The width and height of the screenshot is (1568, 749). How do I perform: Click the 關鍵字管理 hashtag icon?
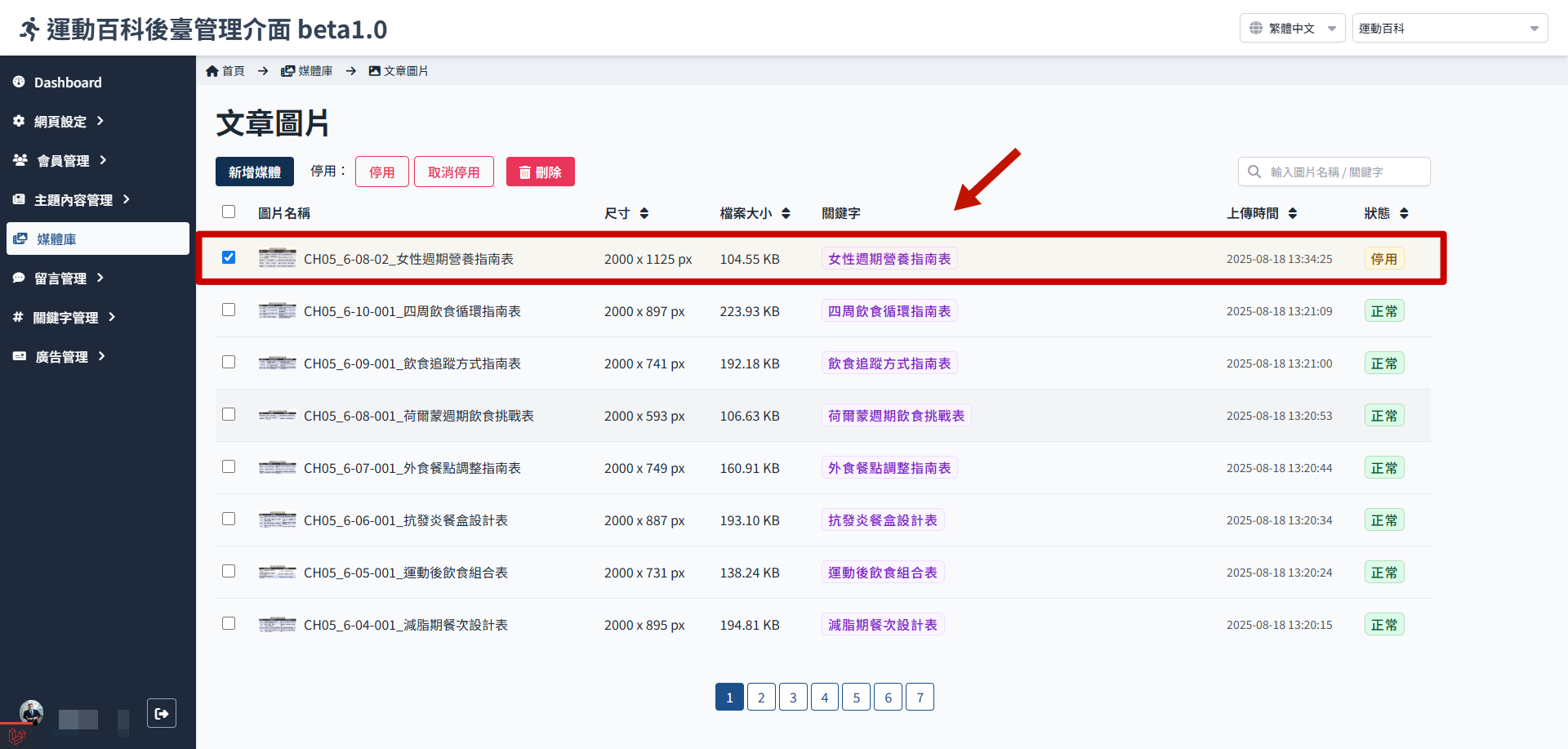(x=18, y=317)
